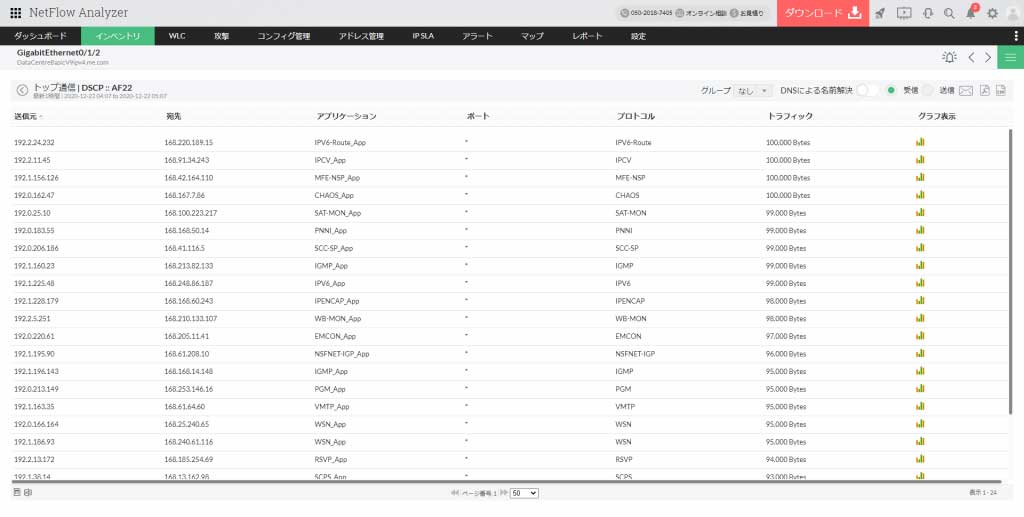Show graph for 192.2.24.232 row
The image size is (1024, 517).
(920, 142)
